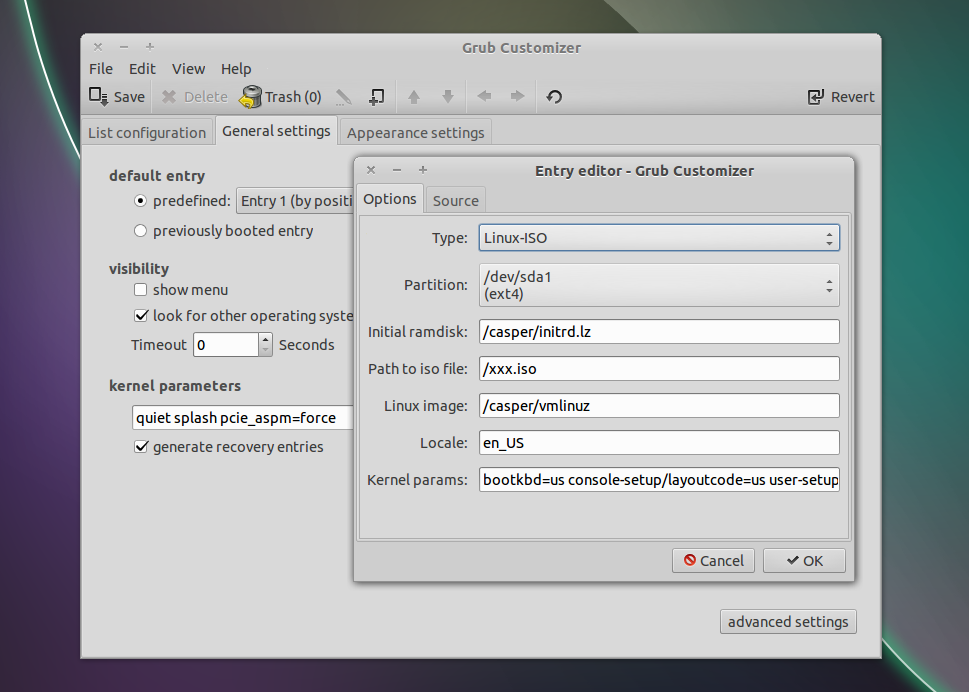Click the Initial ramdisk field
Image resolution: width=969 pixels, height=692 pixels.
click(x=659, y=332)
